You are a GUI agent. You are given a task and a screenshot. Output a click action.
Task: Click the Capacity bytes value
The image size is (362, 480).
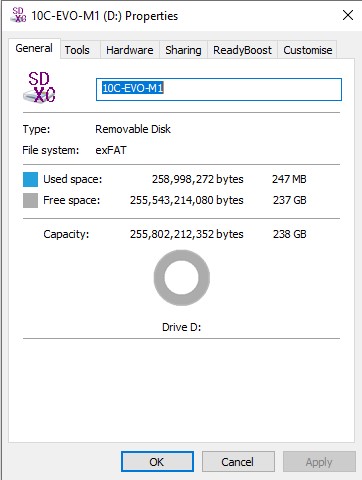187,234
